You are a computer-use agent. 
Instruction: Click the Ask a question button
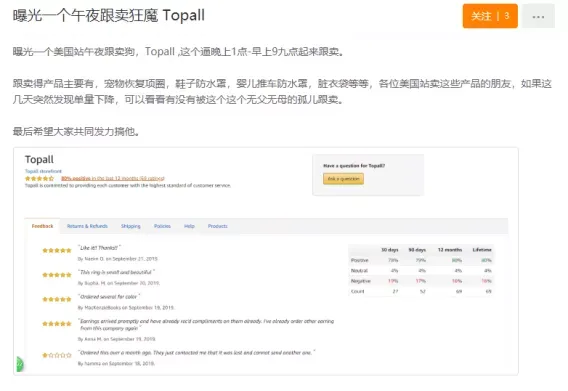click(x=343, y=179)
